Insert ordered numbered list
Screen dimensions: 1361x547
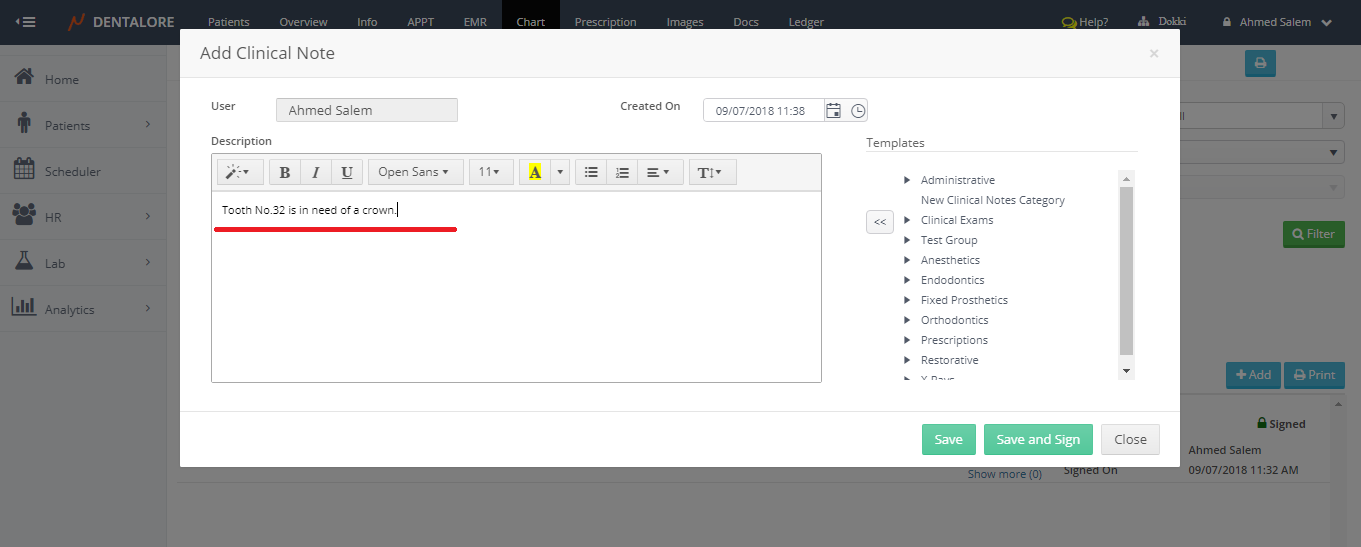pos(622,172)
